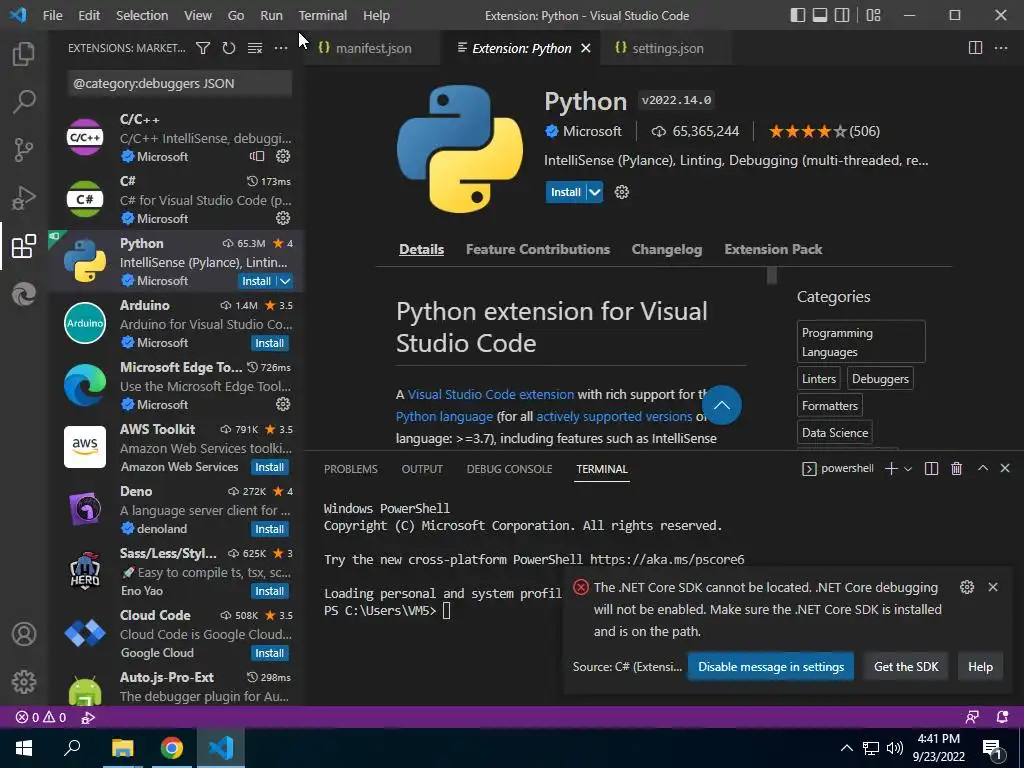This screenshot has width=1024, height=768.
Task: Split the editor to the right
Action: pos(975,48)
